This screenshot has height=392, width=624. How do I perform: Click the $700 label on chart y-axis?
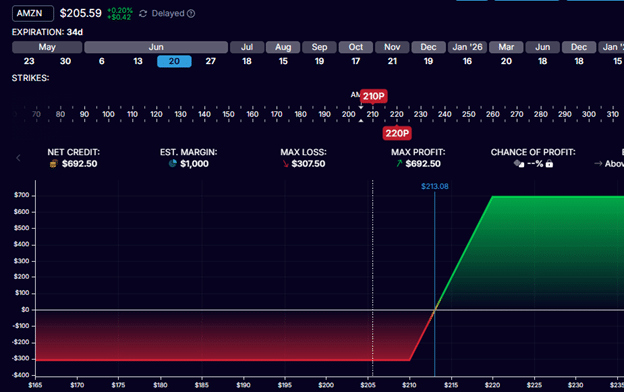point(21,195)
